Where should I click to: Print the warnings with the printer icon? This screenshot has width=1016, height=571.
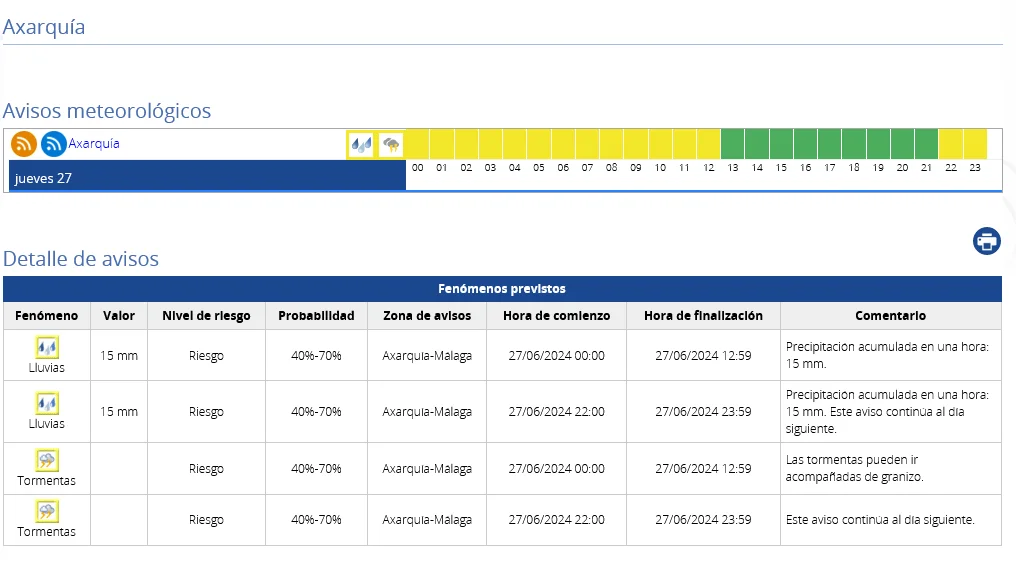pyautogui.click(x=986, y=241)
